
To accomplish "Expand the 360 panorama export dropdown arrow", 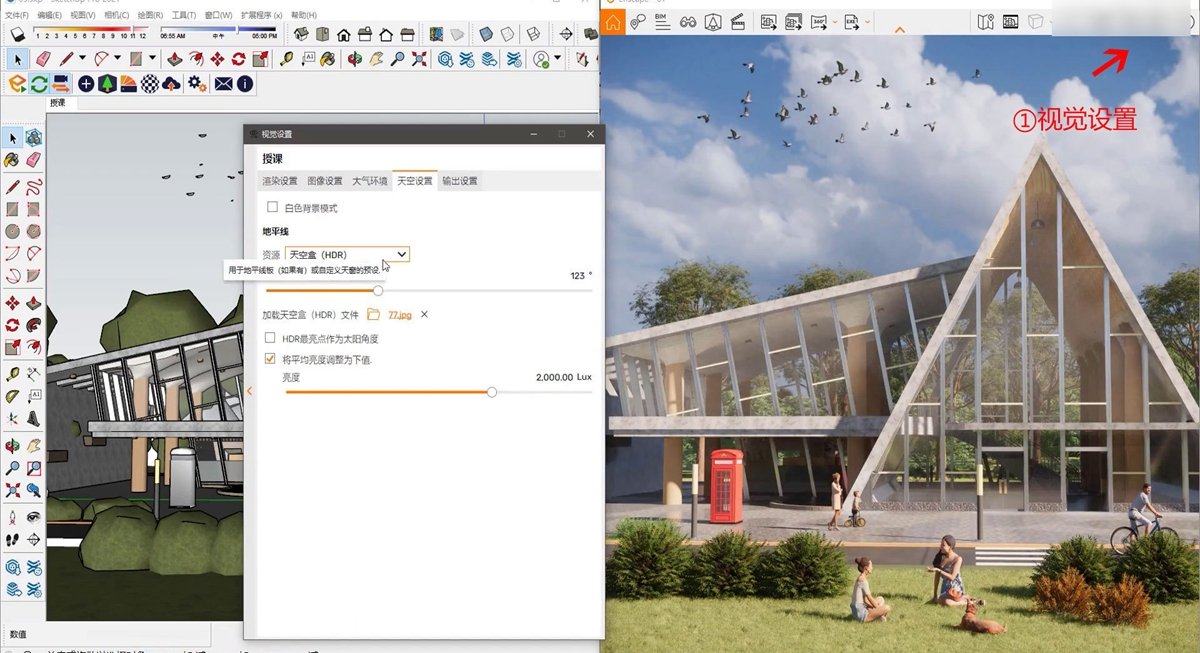I will click(x=836, y=22).
